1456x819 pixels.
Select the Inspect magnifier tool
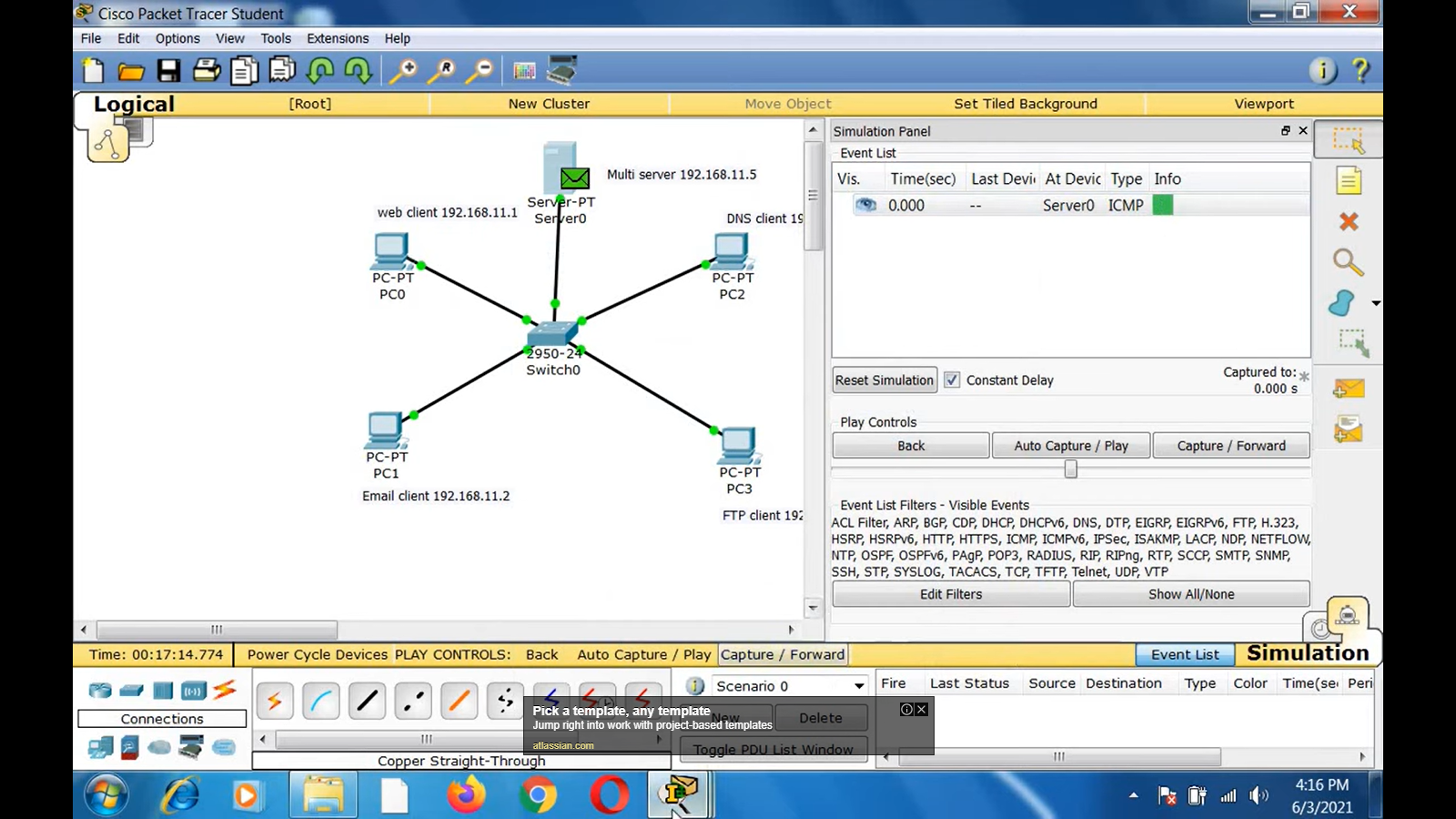1349,262
